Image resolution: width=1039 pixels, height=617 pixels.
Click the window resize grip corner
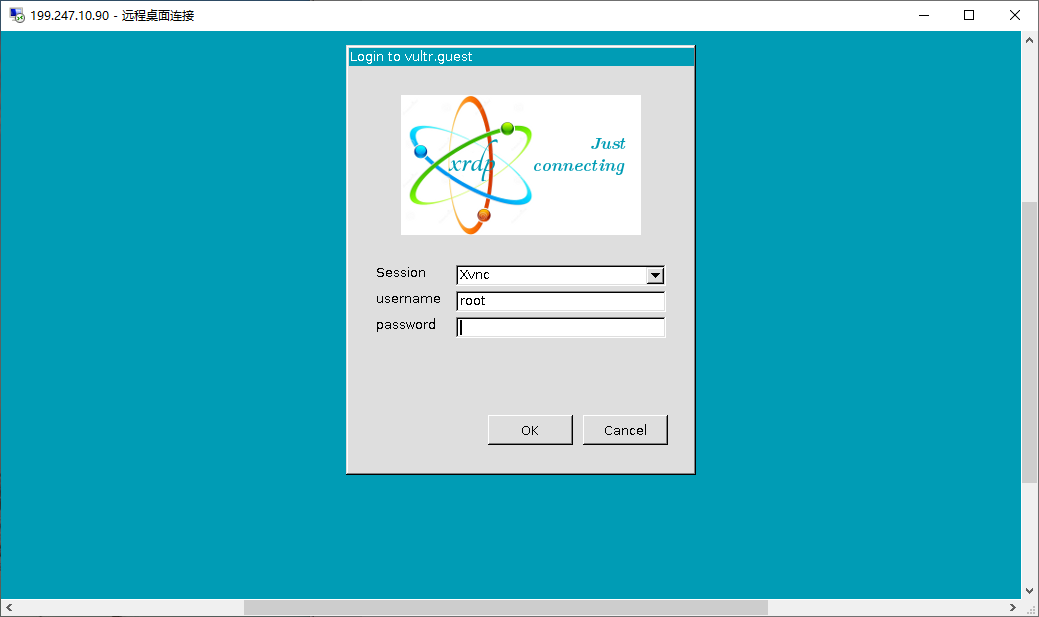pyautogui.click(x=1030, y=608)
